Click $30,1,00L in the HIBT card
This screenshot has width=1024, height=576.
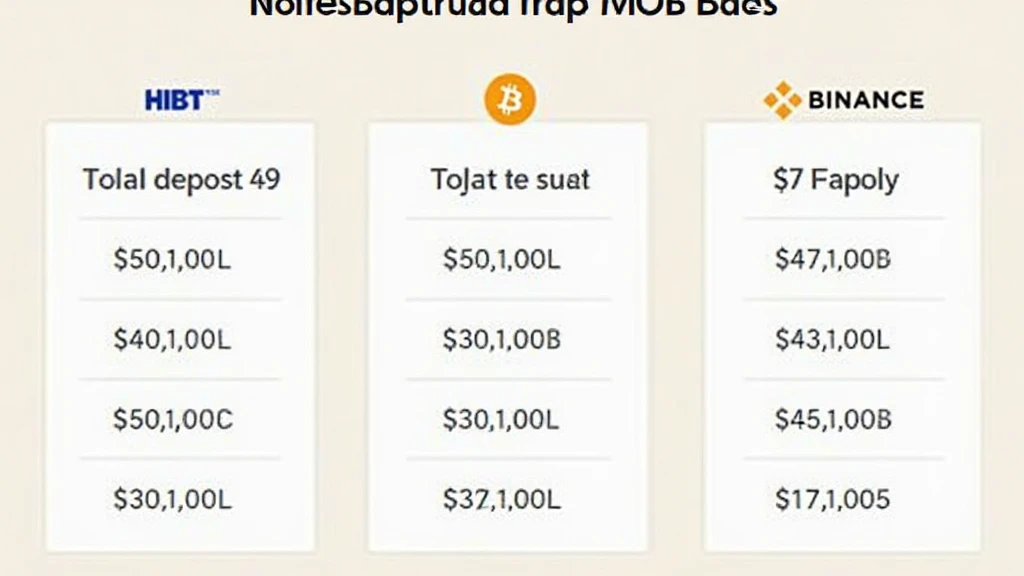(172, 498)
